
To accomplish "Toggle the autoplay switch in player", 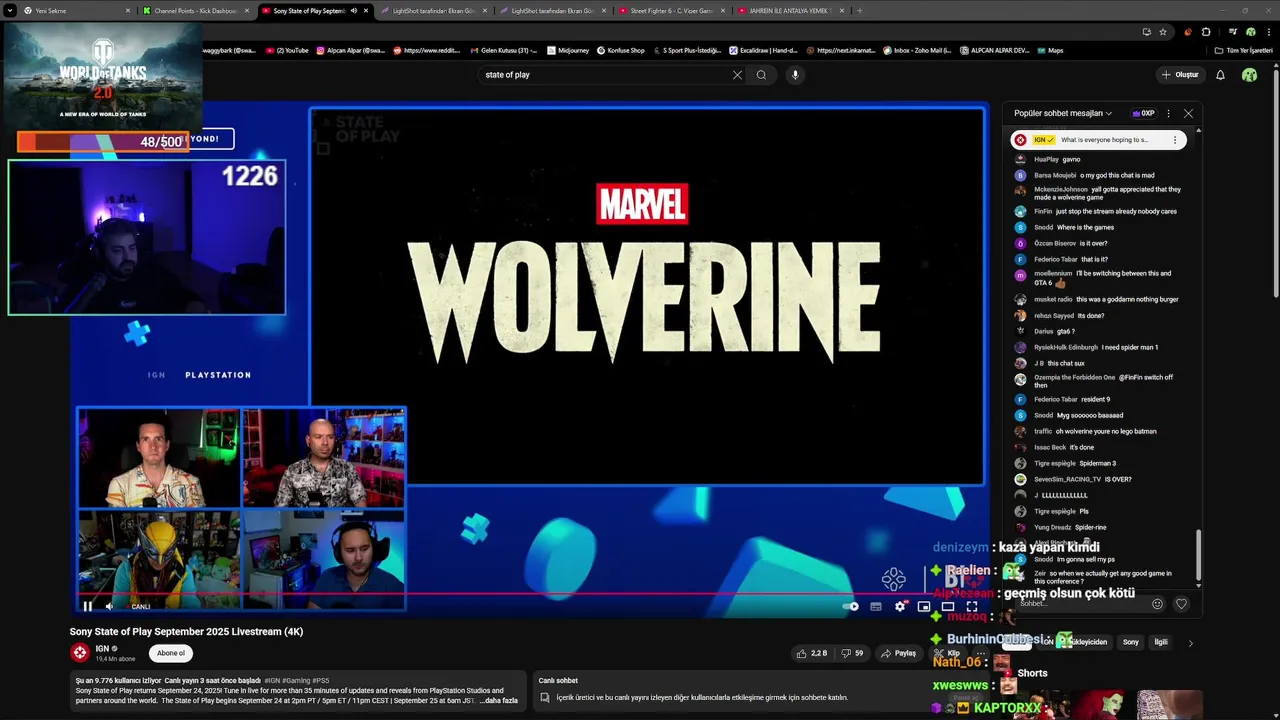I will [851, 606].
